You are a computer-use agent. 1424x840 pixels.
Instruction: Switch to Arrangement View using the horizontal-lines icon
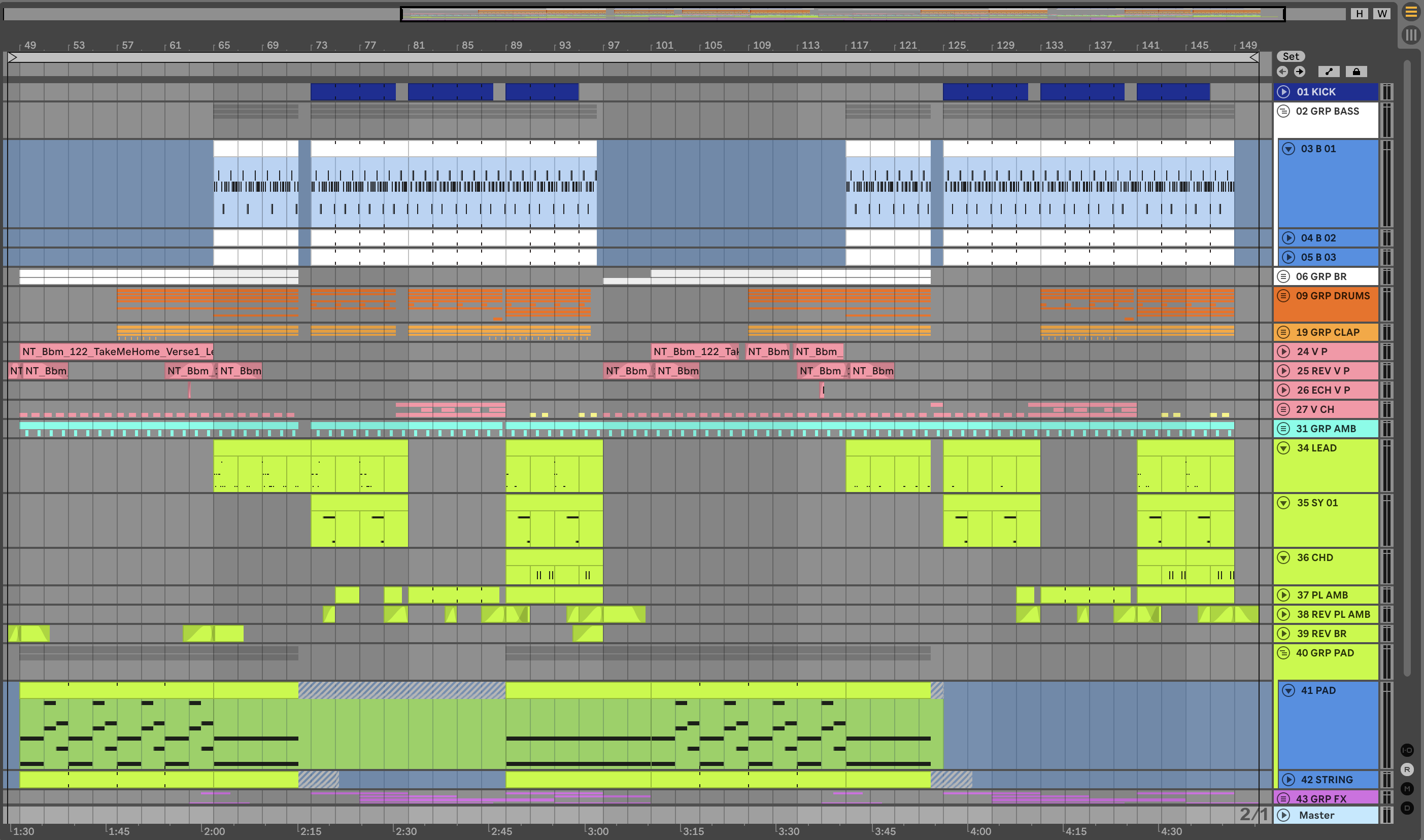[1410, 12]
